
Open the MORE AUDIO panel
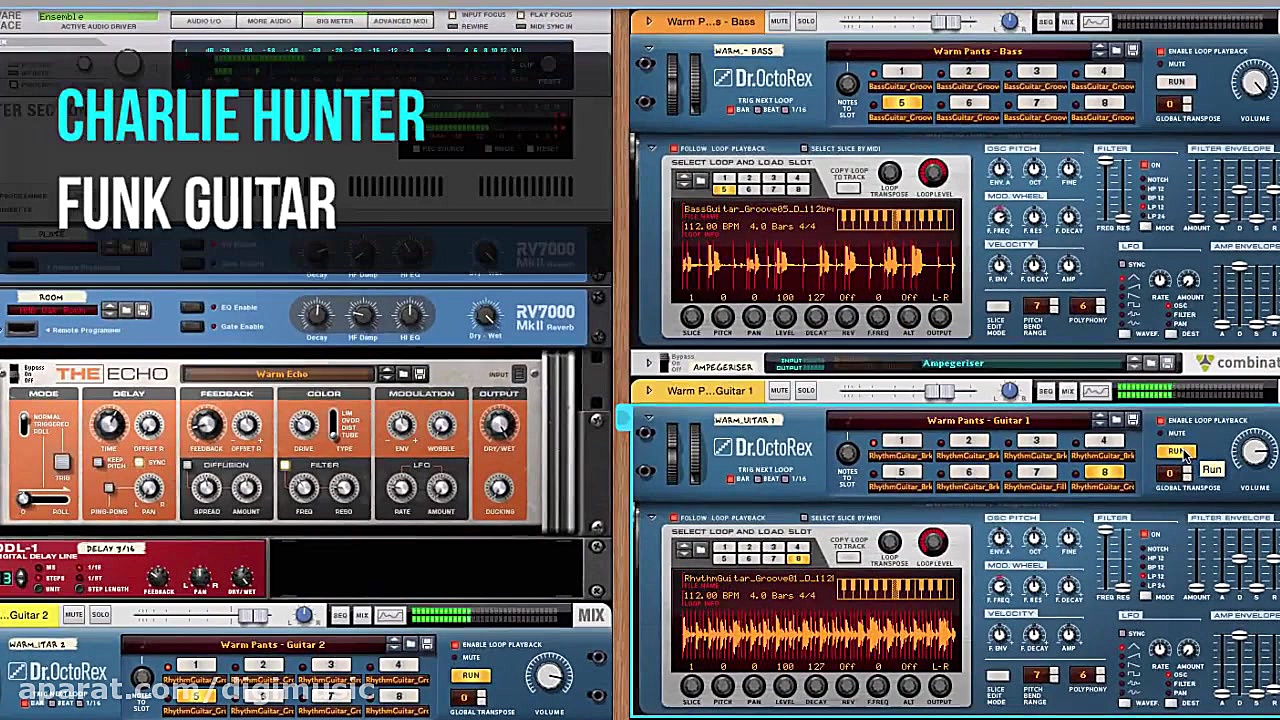[x=269, y=21]
